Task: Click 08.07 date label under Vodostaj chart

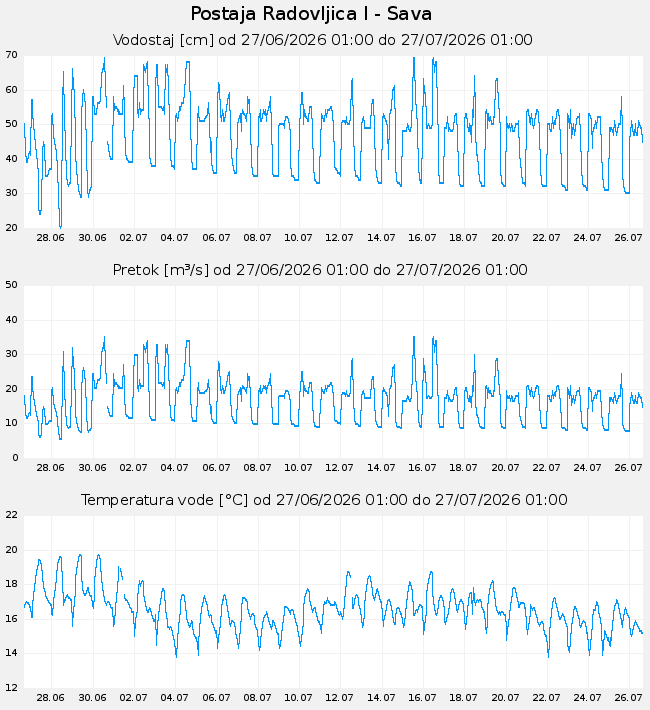Action: 257,238
